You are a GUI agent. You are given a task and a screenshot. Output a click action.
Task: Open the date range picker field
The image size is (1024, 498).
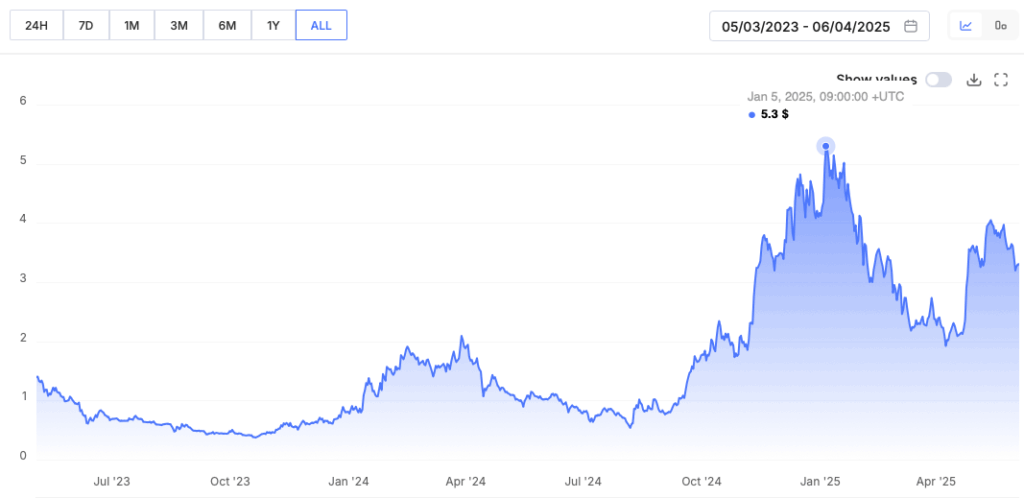(x=819, y=26)
